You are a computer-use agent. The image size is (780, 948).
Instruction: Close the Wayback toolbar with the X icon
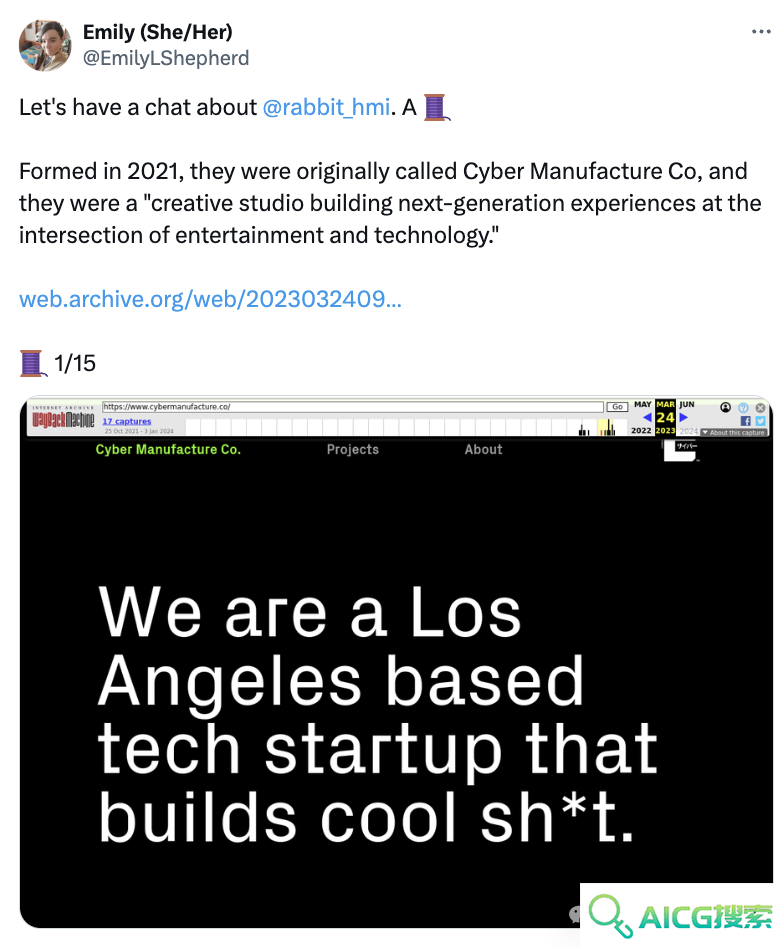point(760,407)
